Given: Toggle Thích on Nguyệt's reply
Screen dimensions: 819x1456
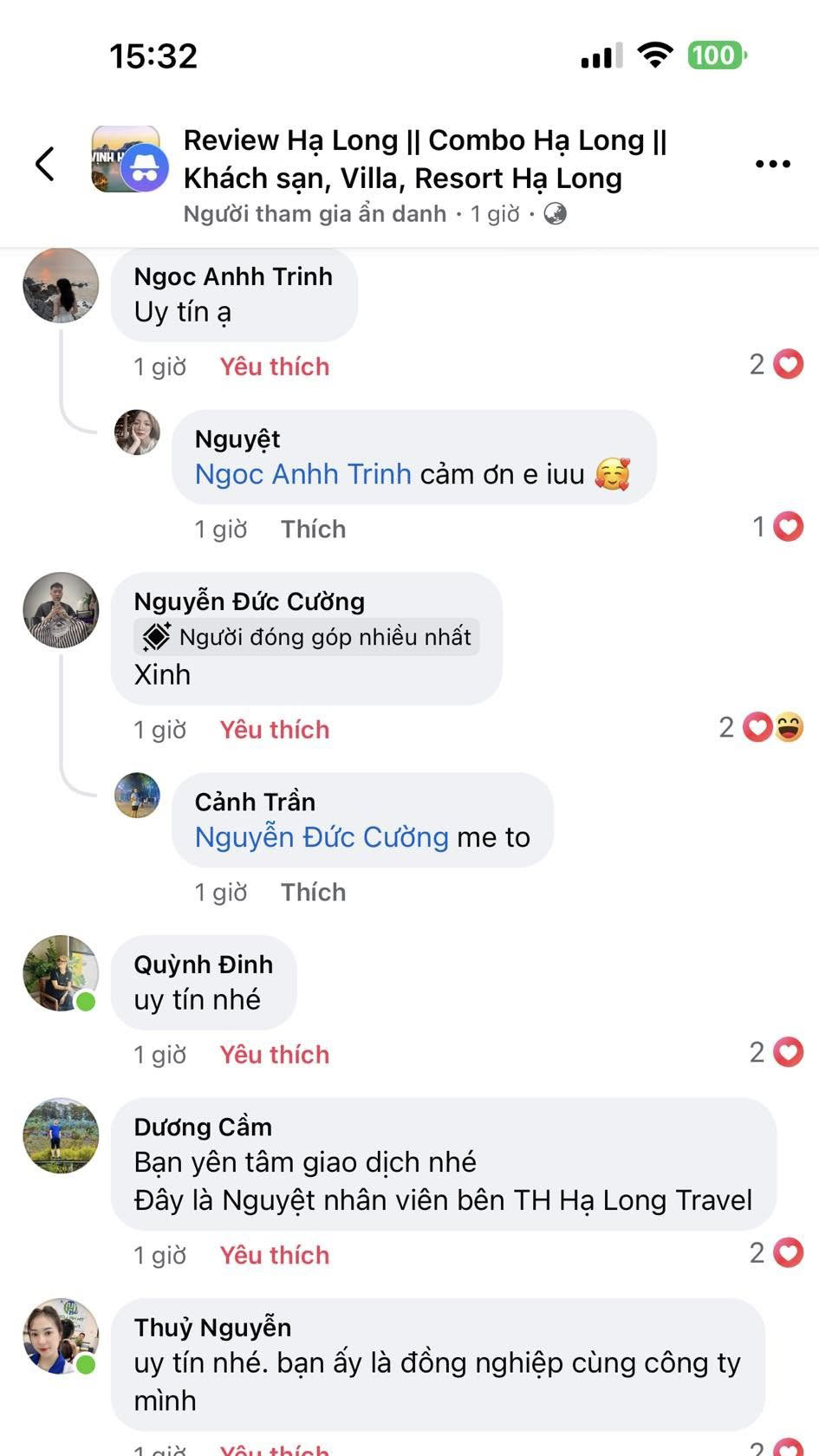Looking at the screenshot, I should (x=313, y=529).
